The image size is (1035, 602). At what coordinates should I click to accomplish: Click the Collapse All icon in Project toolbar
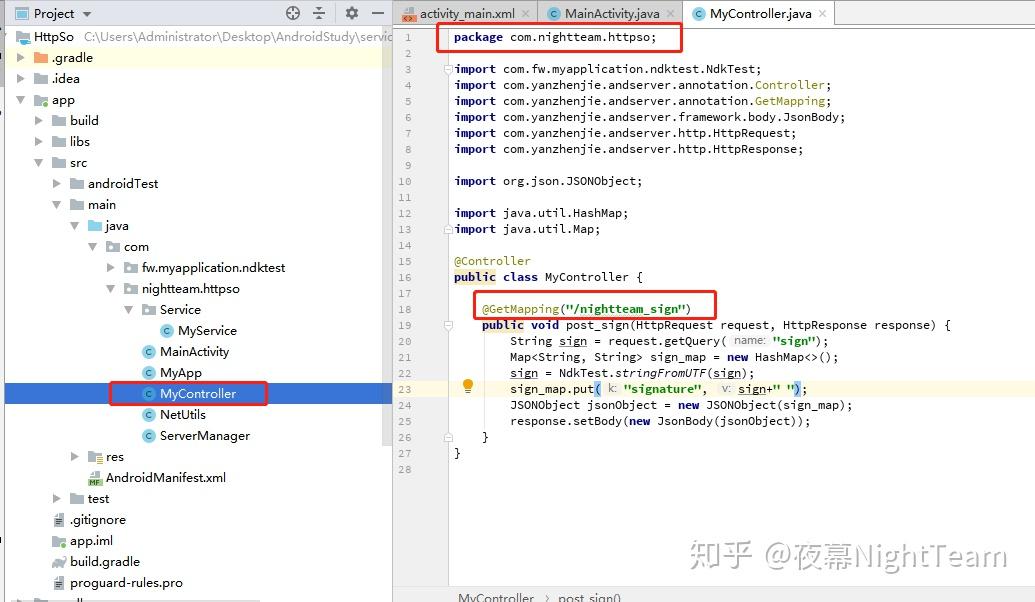click(321, 14)
